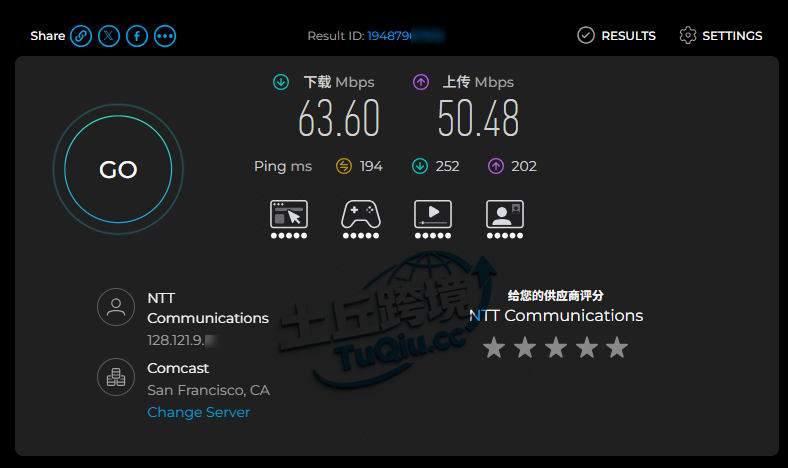Click the web browsing experience icon
The image size is (788, 468).
coord(289,219)
